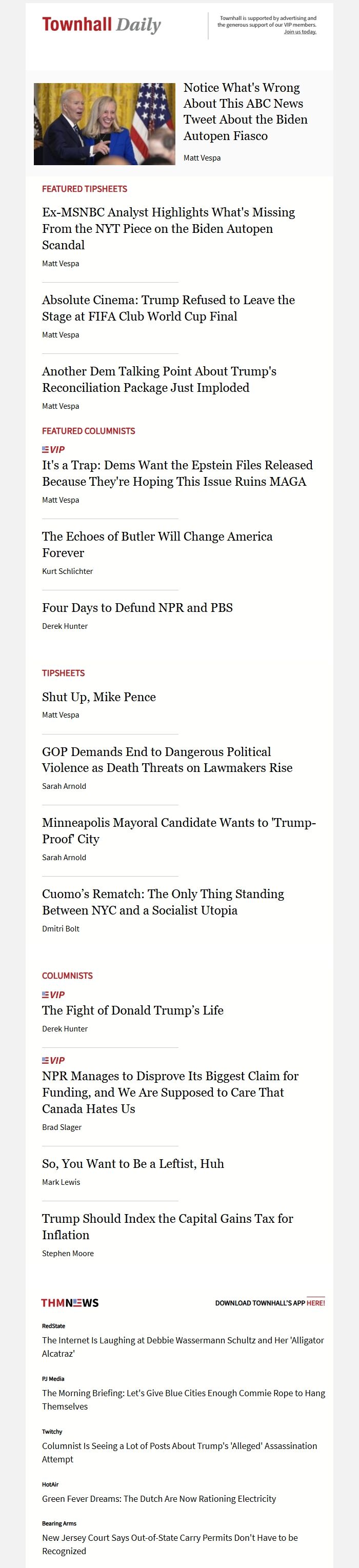Open 'Trump Should Index the Capital Gains Tax' column
This screenshot has width=359, height=1568.
pyautogui.click(x=167, y=1226)
